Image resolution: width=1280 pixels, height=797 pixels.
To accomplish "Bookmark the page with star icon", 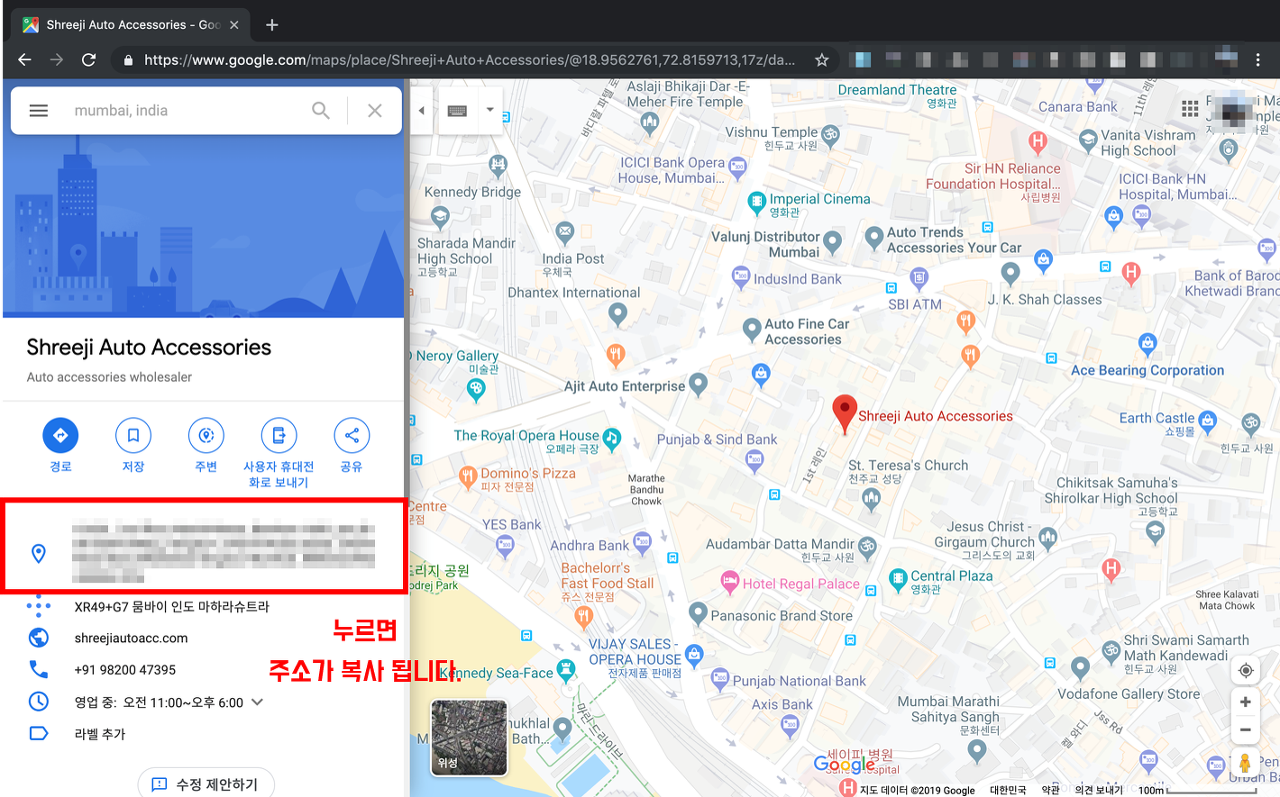I will click(x=822, y=60).
